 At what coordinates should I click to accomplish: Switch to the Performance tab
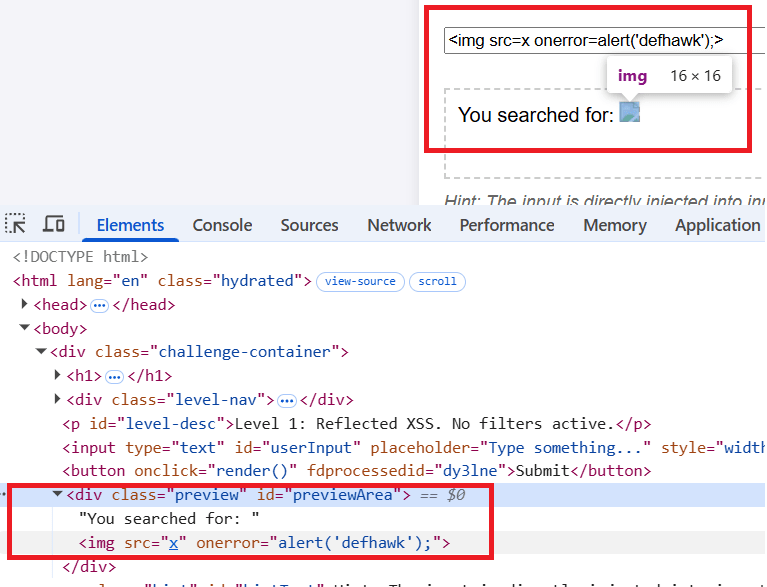(x=507, y=225)
